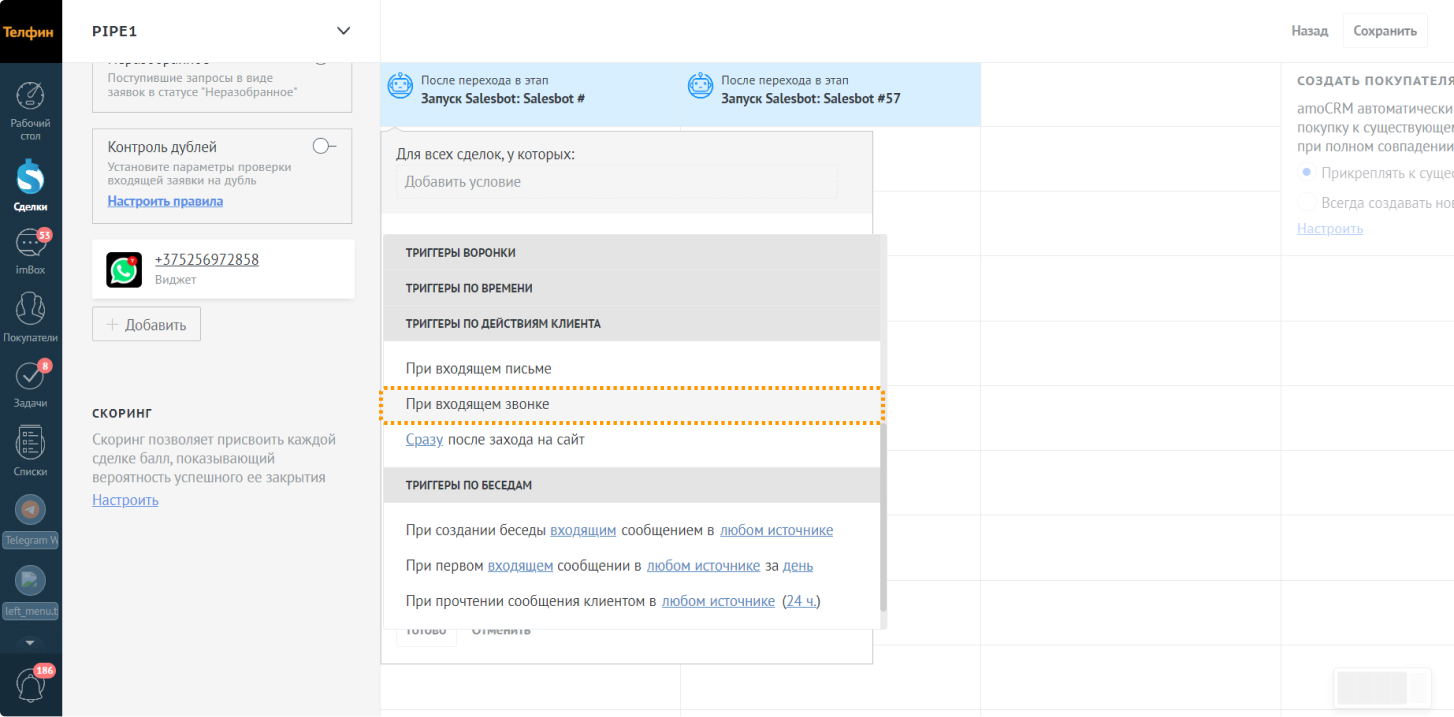Viewport: 1454px width, 717px height.
Task: Click the Telegram widget icon in sidebar
Action: [31, 509]
